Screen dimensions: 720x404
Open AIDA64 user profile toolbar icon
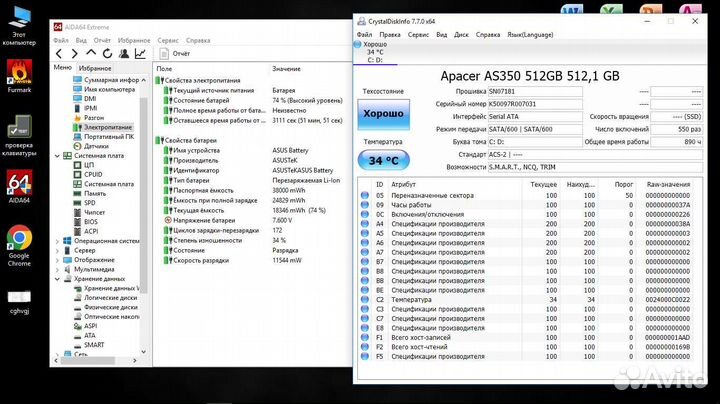pos(124,54)
